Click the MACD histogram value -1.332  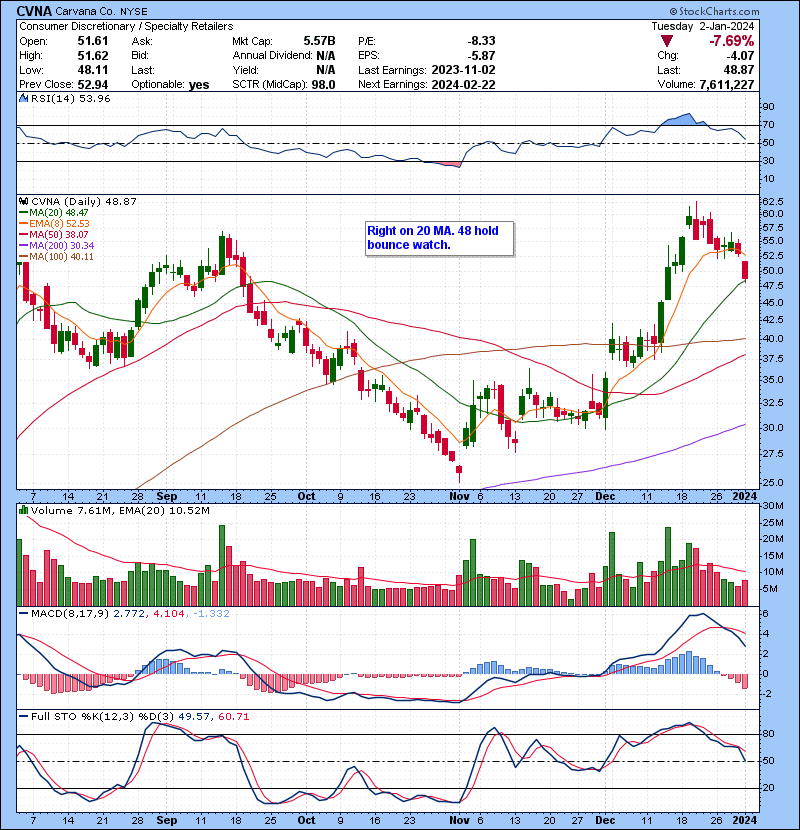click(211, 614)
